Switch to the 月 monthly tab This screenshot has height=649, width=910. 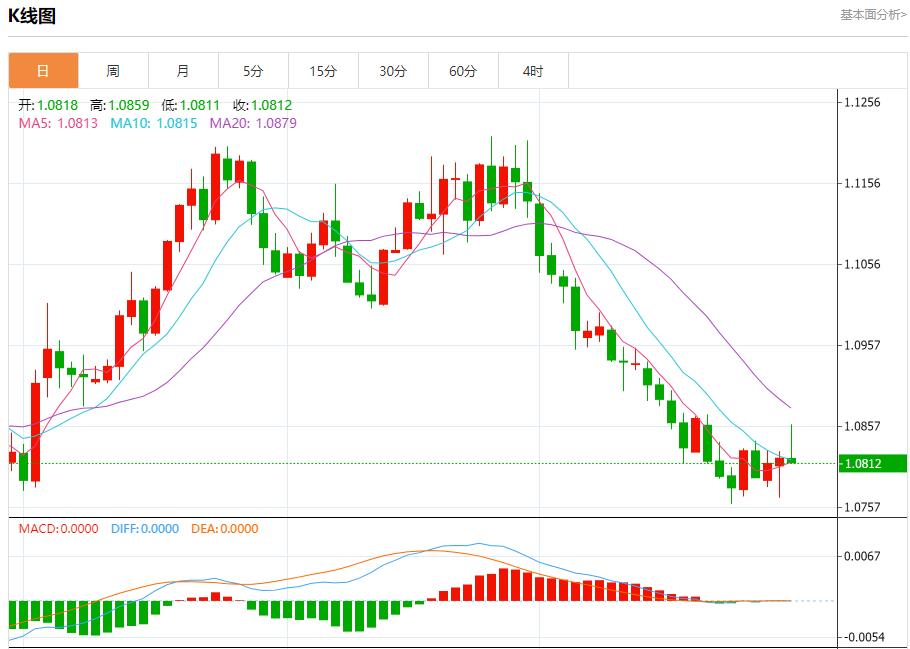pyautogui.click(x=183, y=71)
